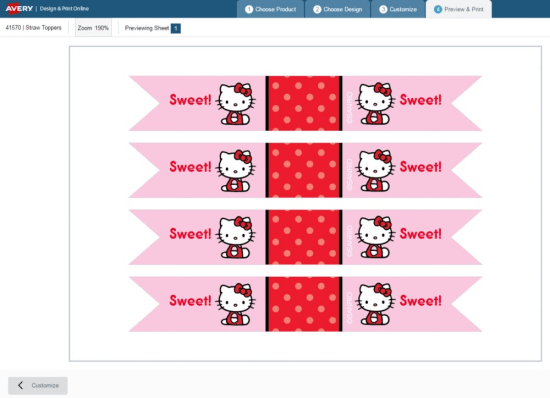Select the second straw topper label in the preview
550x398 pixels.
click(305, 170)
